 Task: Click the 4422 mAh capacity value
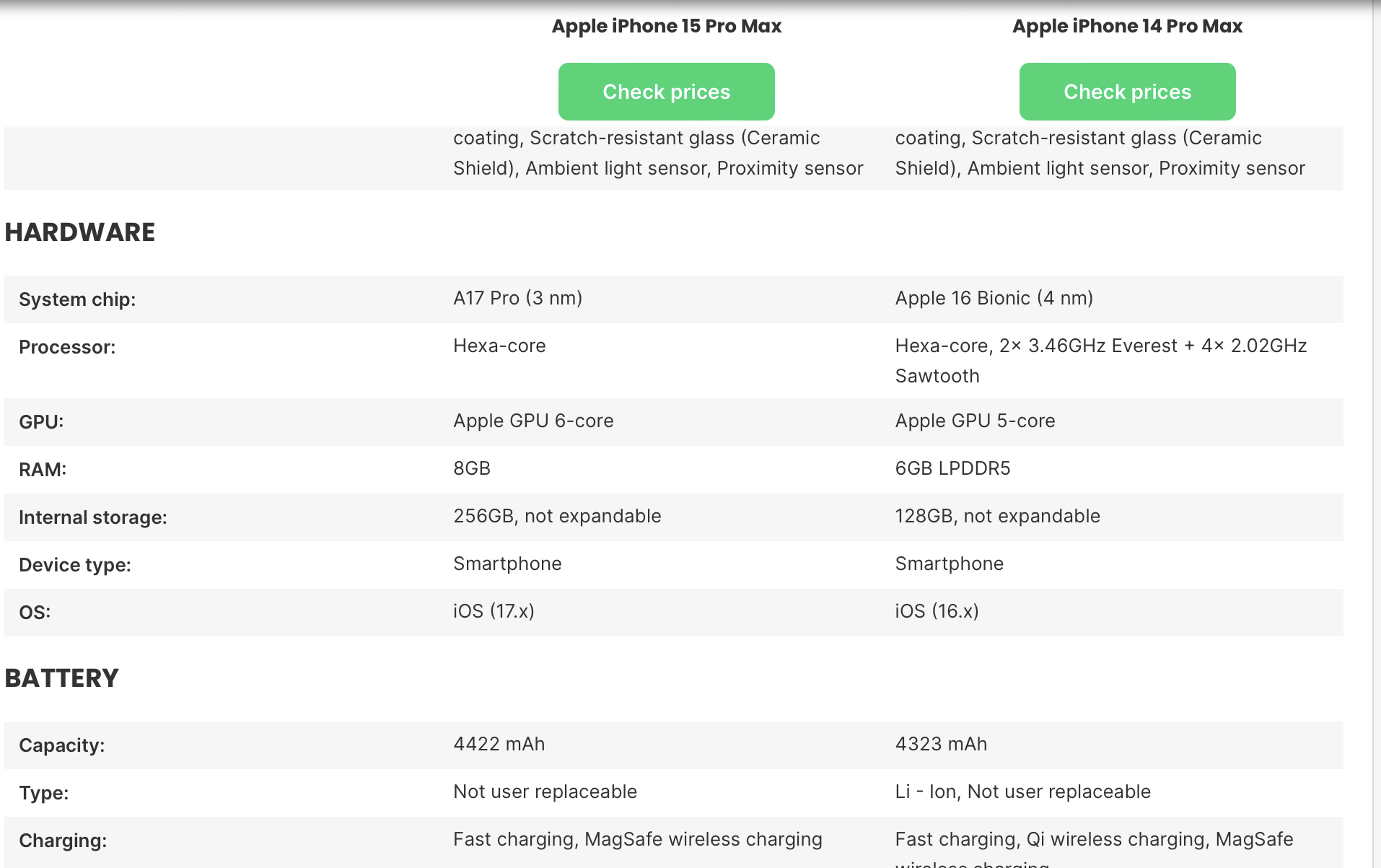point(499,744)
